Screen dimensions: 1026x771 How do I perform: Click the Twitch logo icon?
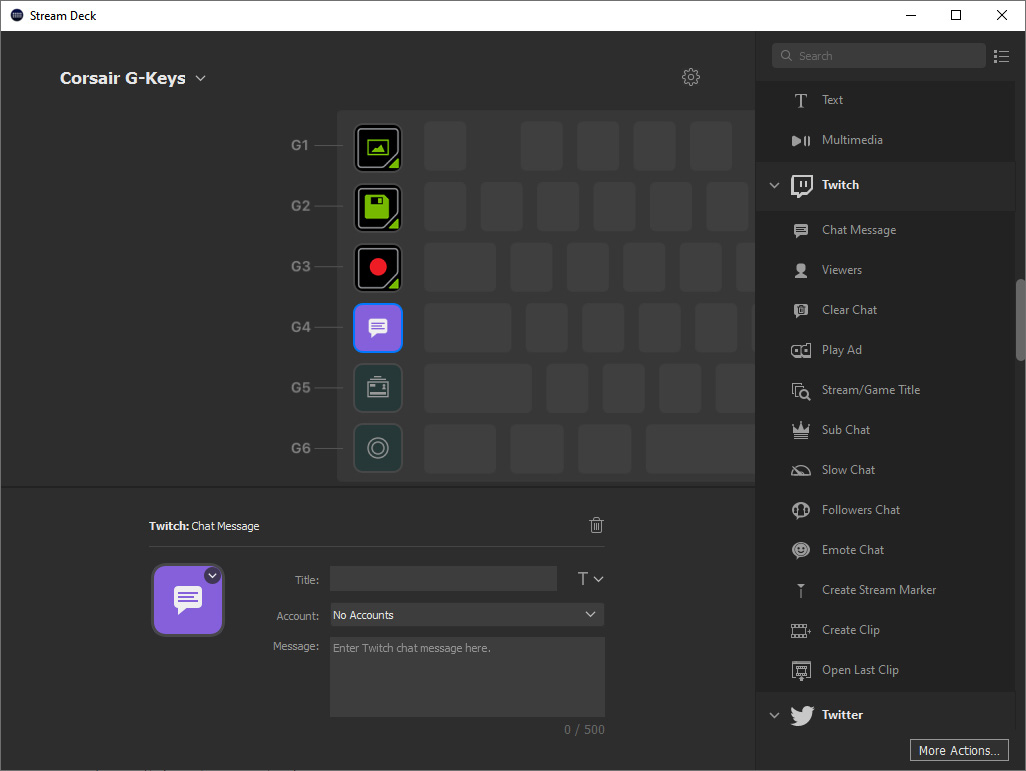(802, 185)
